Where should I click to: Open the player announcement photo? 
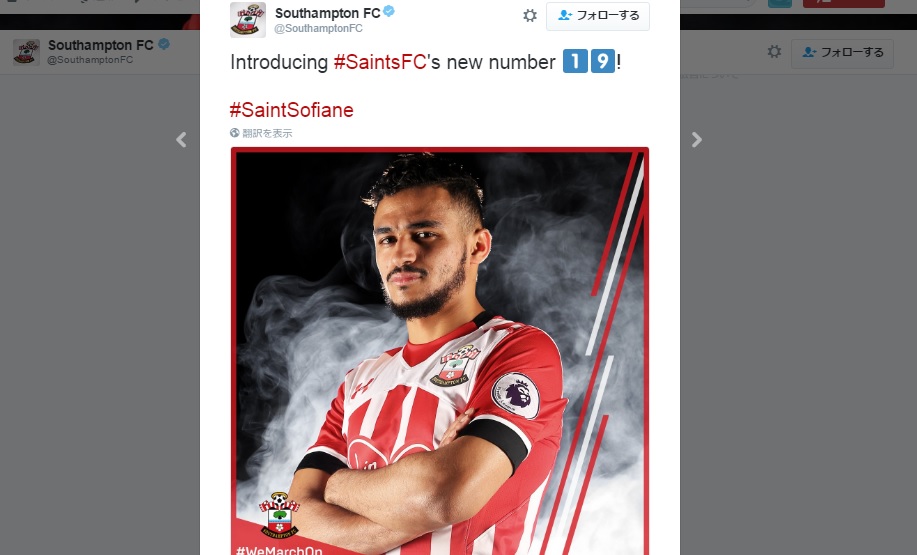point(440,351)
